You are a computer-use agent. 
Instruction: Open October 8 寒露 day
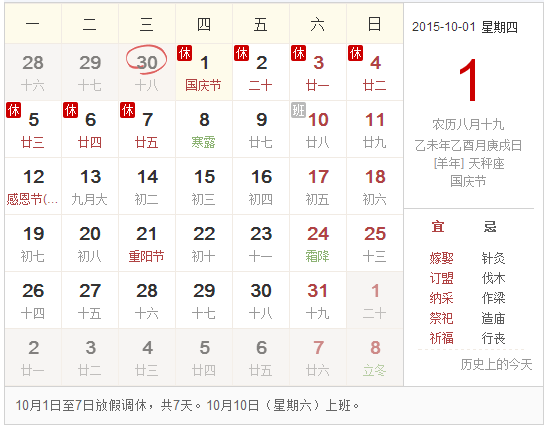[x=204, y=129]
